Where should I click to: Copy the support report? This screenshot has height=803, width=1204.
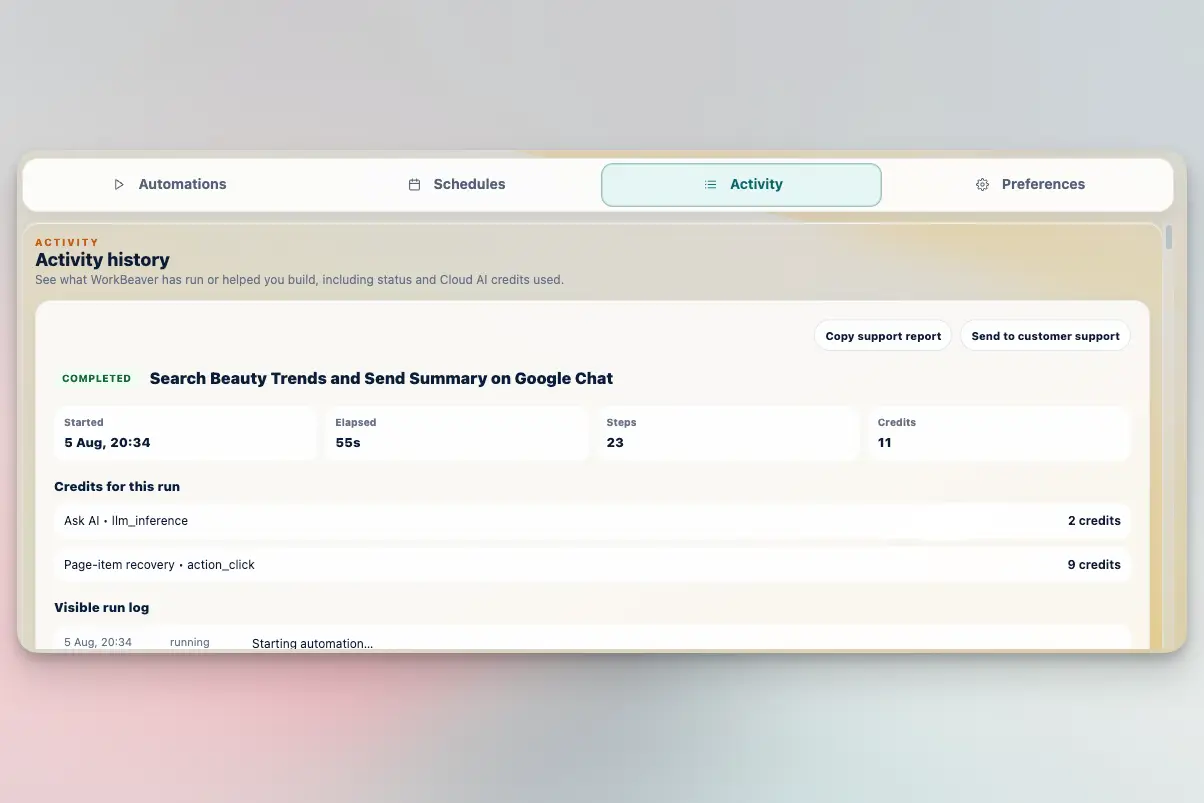tap(883, 336)
